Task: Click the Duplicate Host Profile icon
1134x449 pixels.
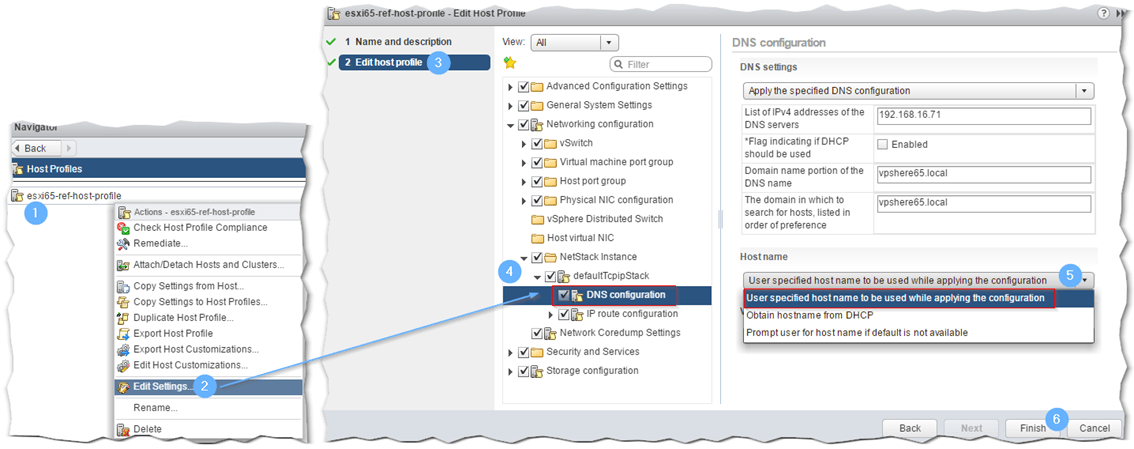Action: (122, 318)
